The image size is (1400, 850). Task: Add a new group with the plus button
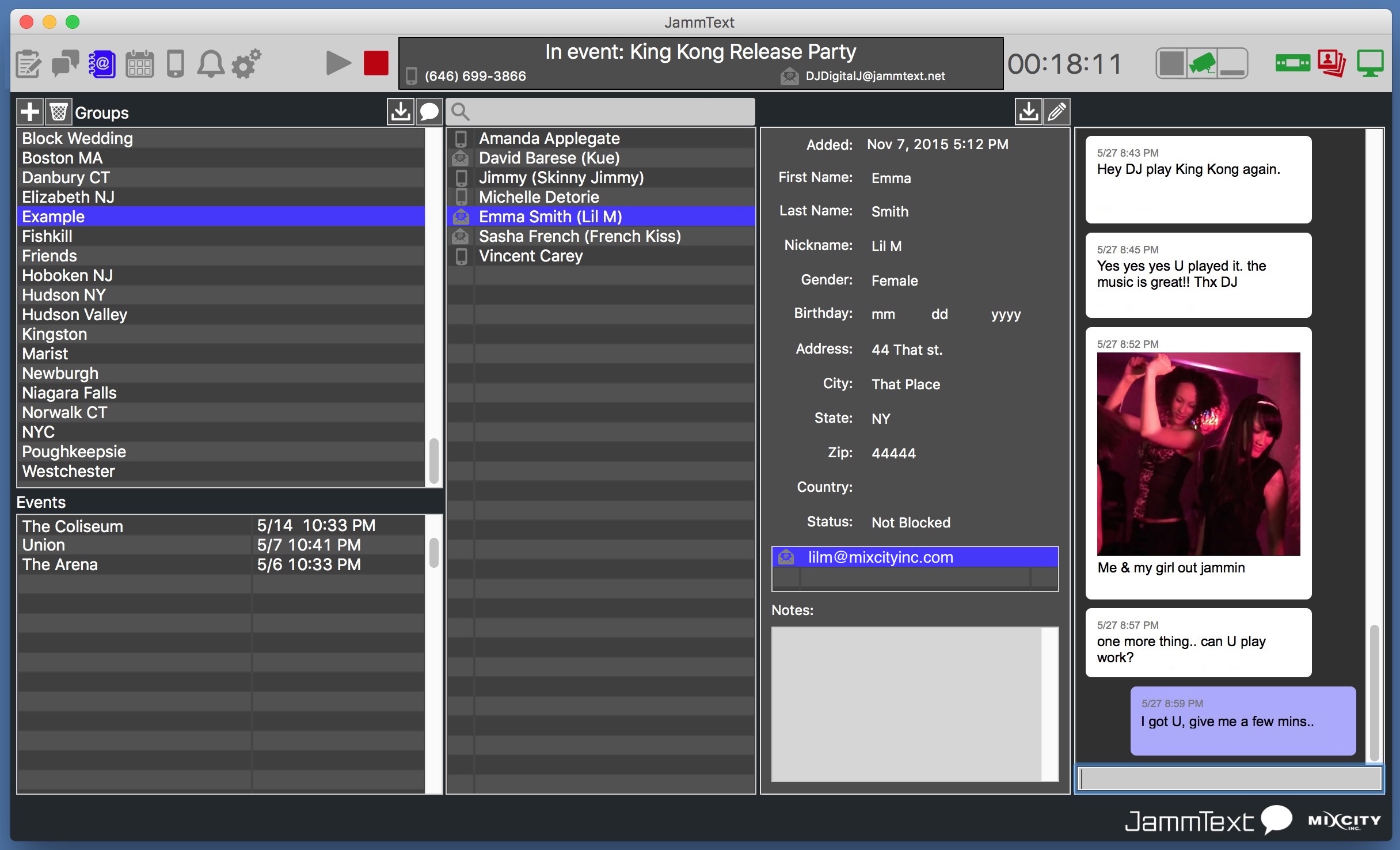coord(30,112)
